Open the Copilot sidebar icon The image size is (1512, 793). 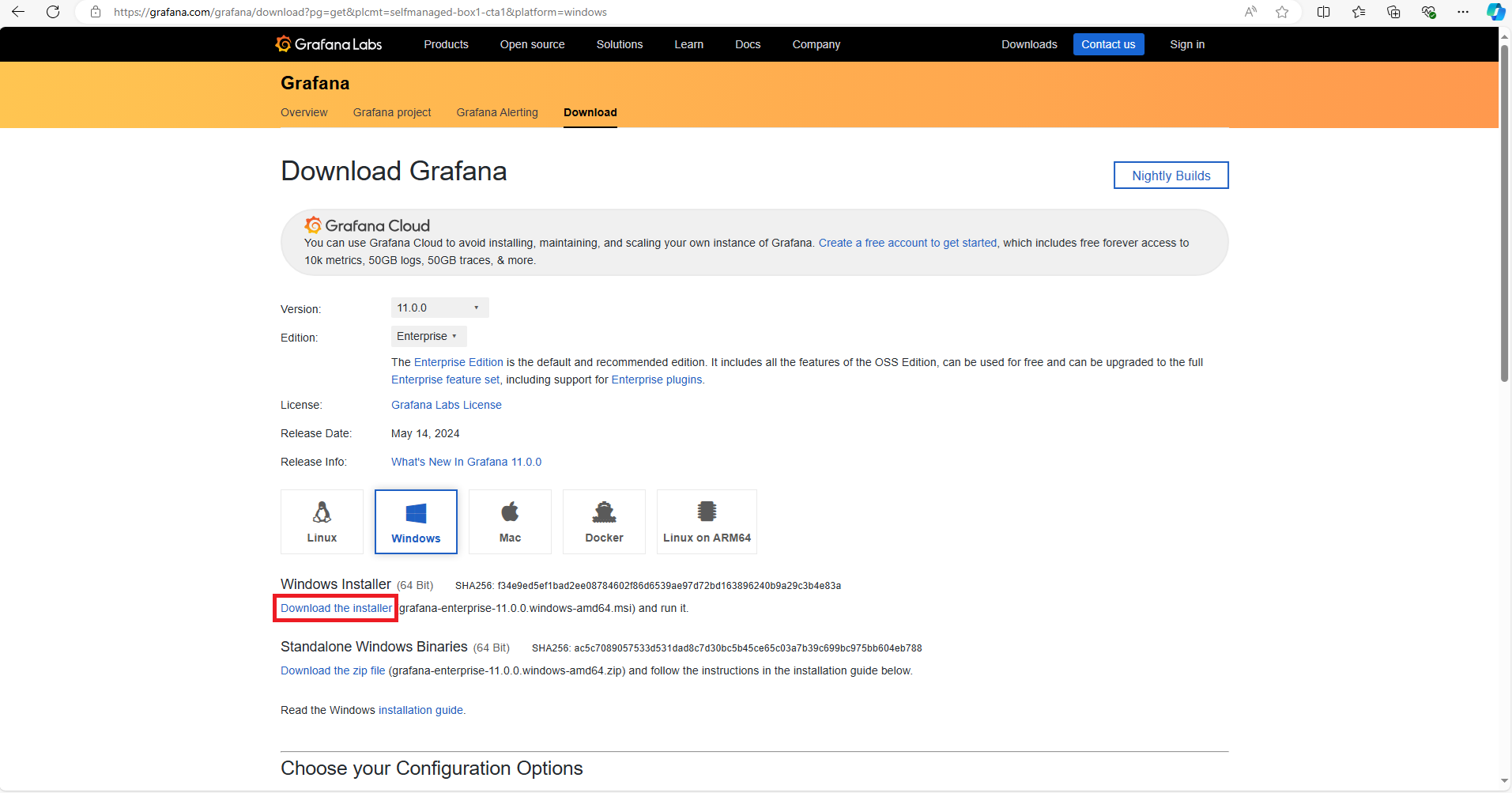point(1495,12)
